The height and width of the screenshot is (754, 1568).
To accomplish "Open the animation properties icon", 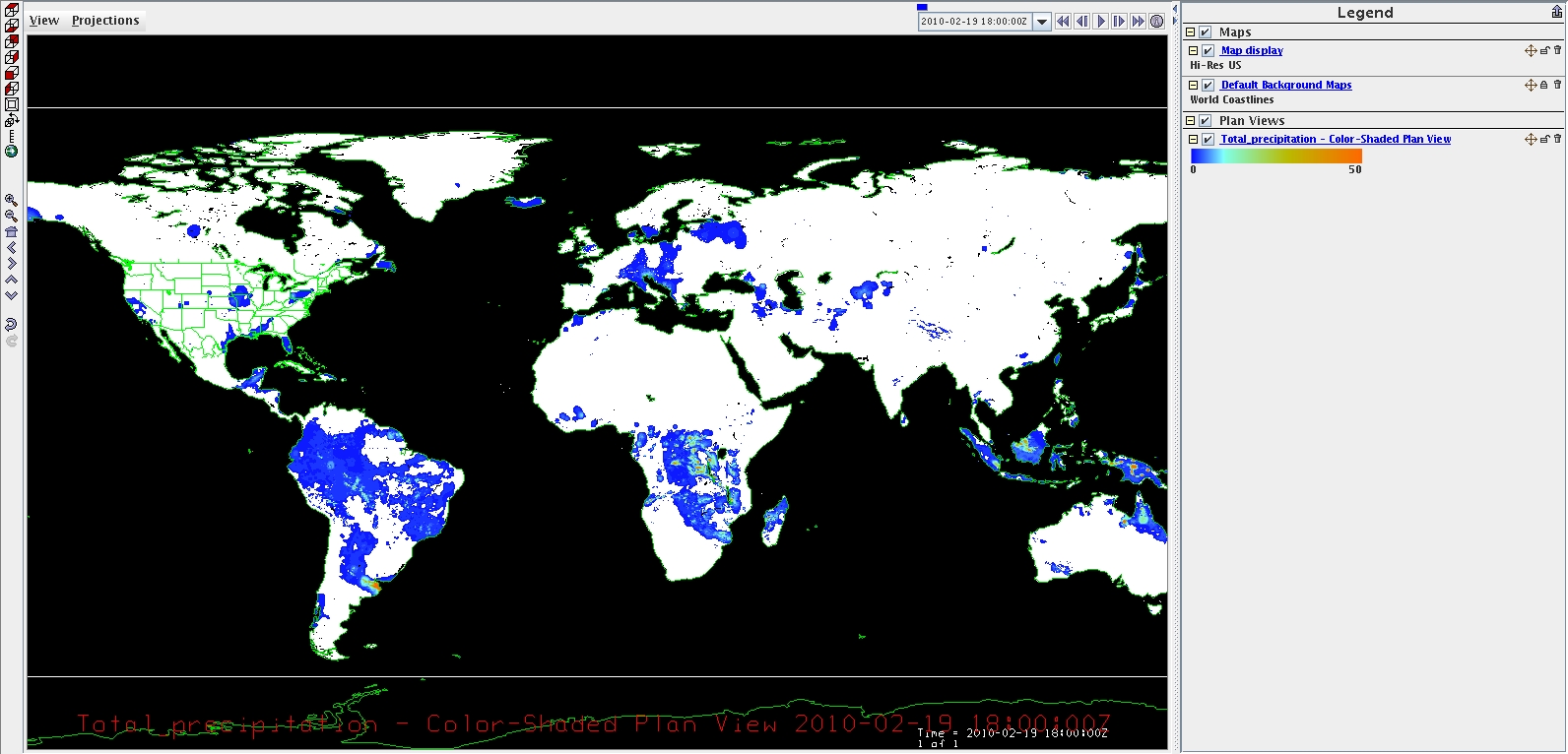I will click(x=1157, y=21).
